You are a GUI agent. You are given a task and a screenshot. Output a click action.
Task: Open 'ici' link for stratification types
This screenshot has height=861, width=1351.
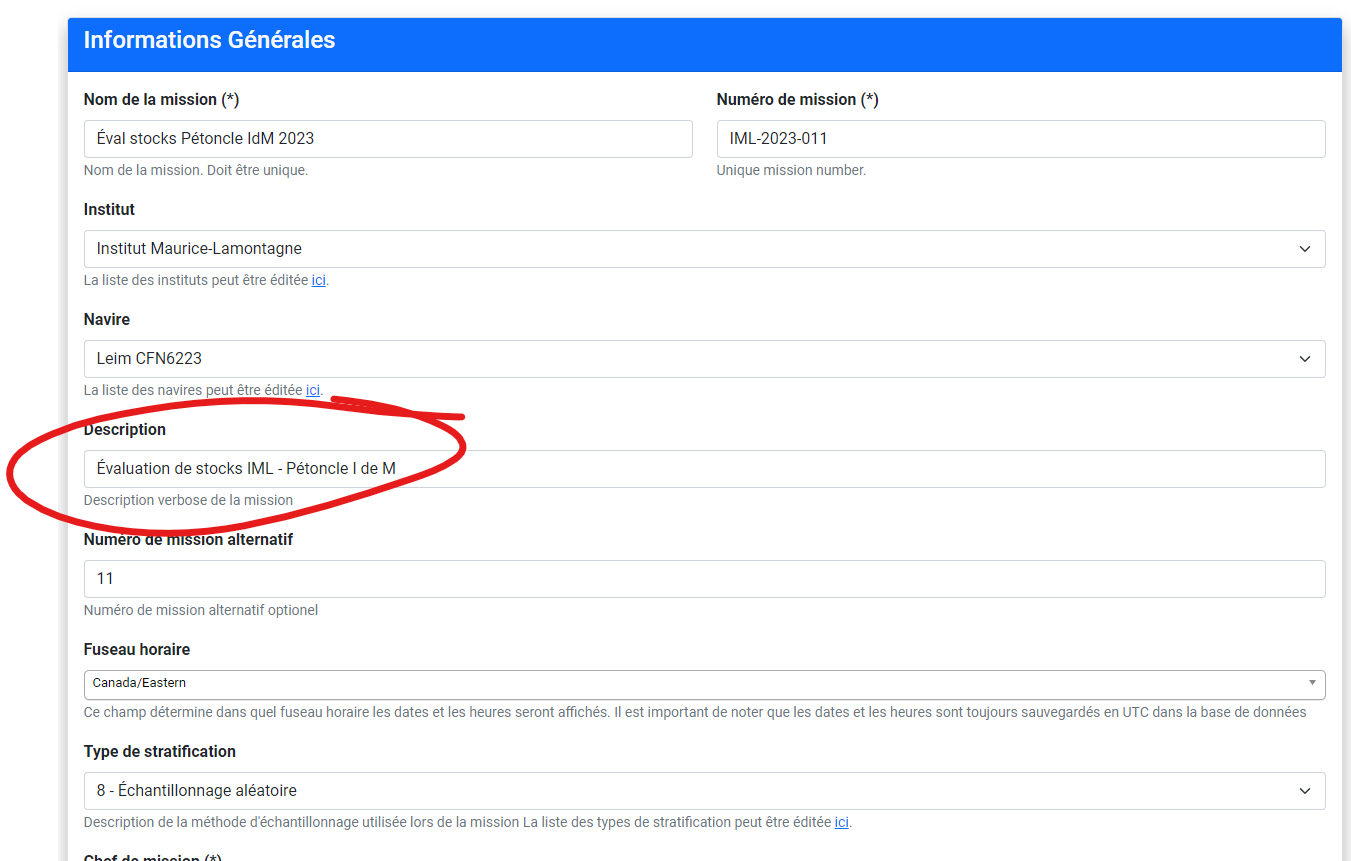tap(841, 823)
